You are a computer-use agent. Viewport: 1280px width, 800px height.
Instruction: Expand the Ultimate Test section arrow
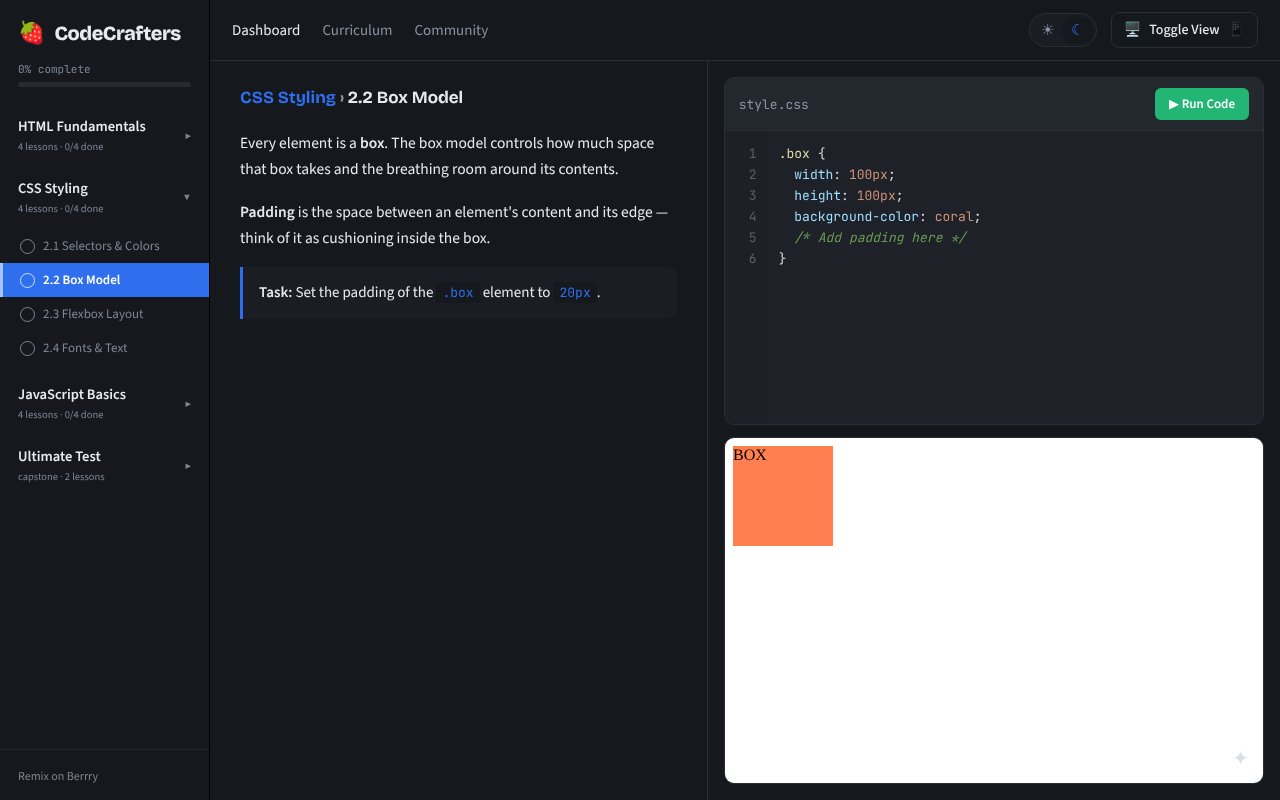pos(187,466)
